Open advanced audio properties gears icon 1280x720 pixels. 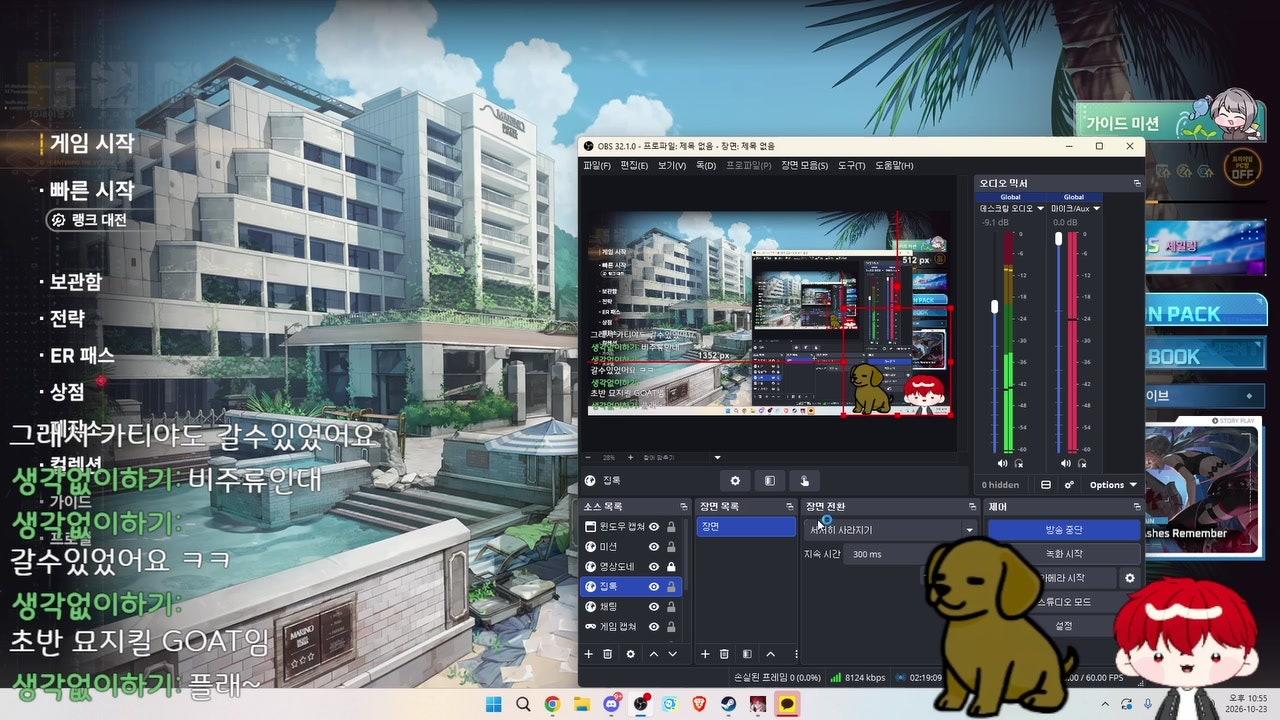point(1069,485)
